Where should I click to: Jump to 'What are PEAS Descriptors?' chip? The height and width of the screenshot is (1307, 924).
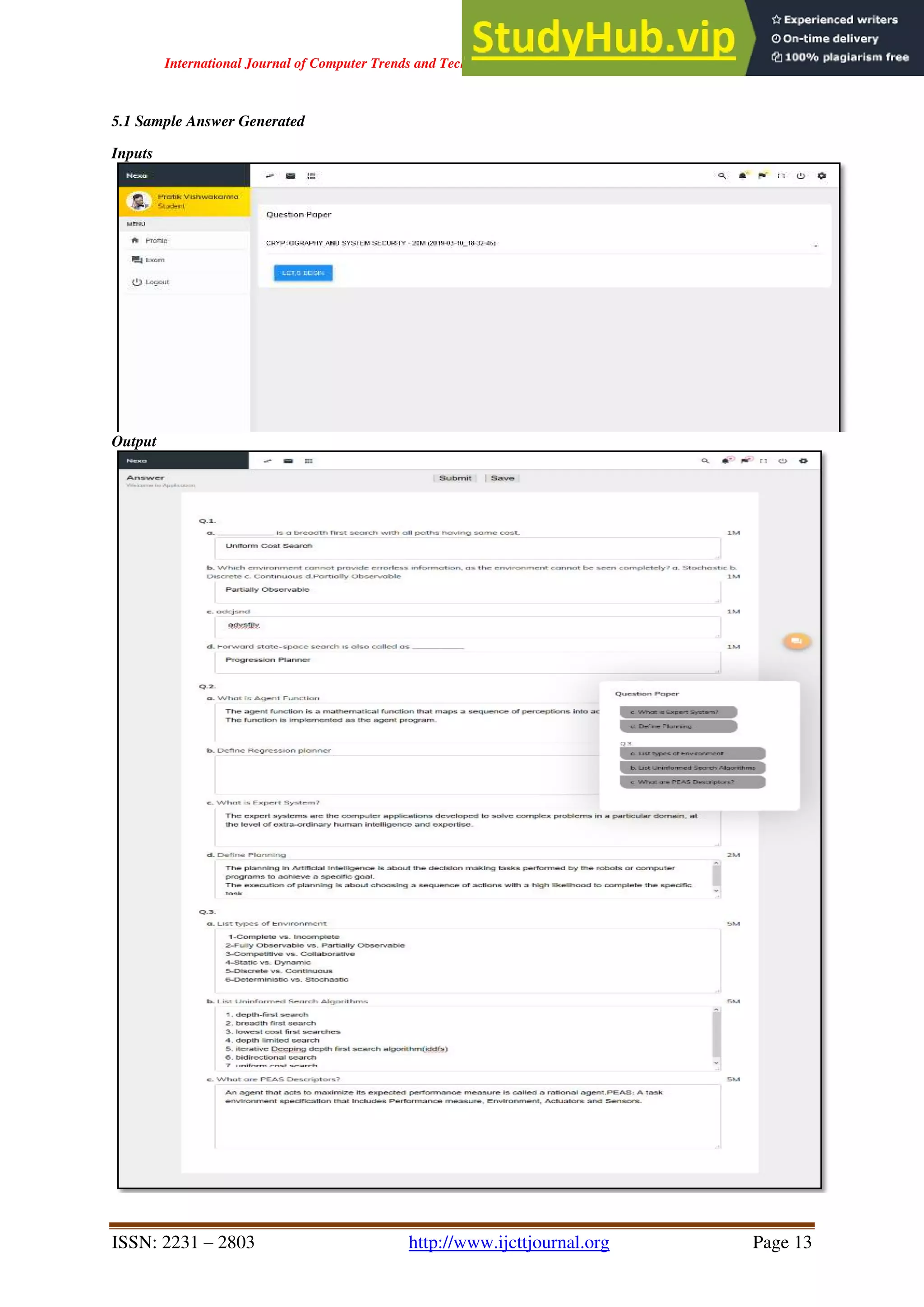pos(692,782)
